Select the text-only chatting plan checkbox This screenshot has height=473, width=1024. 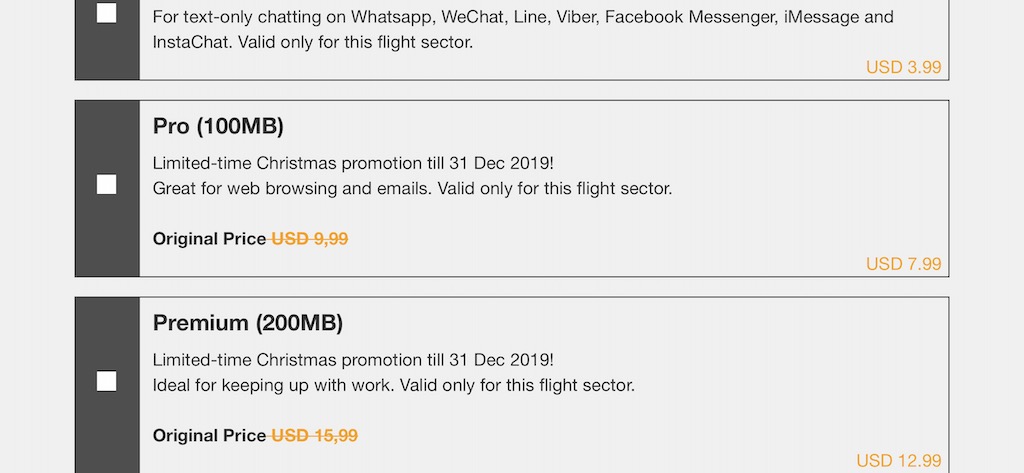tap(106, 13)
